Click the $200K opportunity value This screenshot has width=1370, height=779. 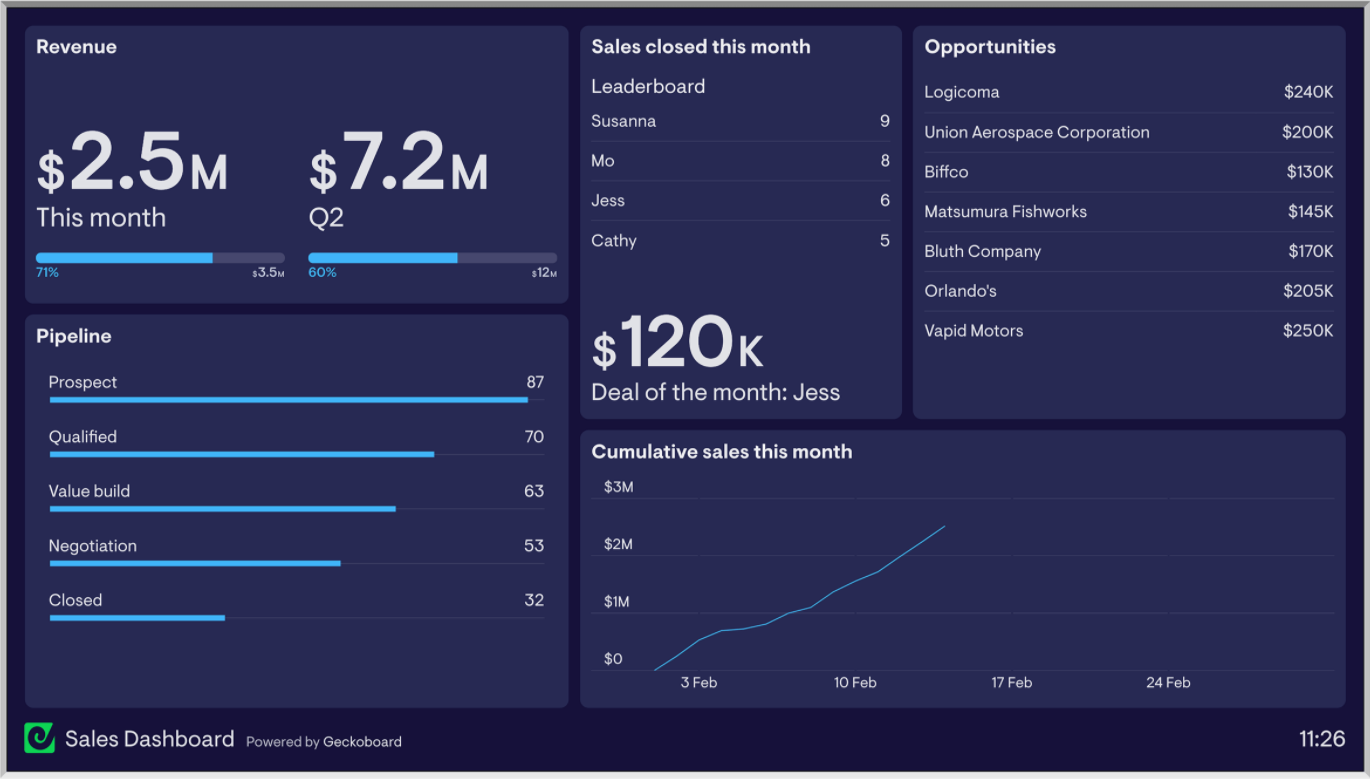[x=1308, y=132]
